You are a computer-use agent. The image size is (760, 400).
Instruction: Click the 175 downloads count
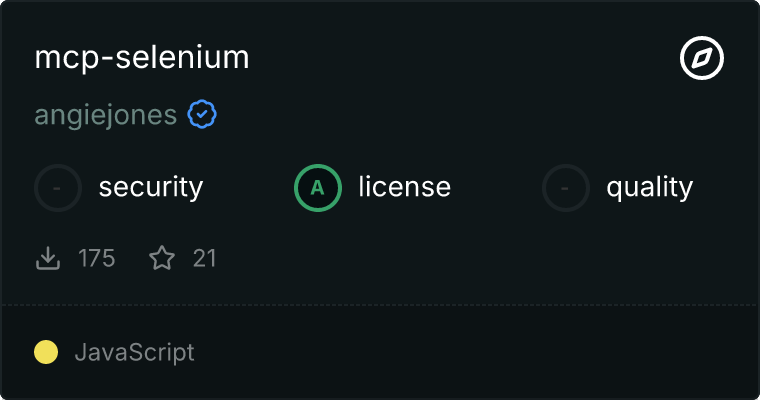coord(97,259)
